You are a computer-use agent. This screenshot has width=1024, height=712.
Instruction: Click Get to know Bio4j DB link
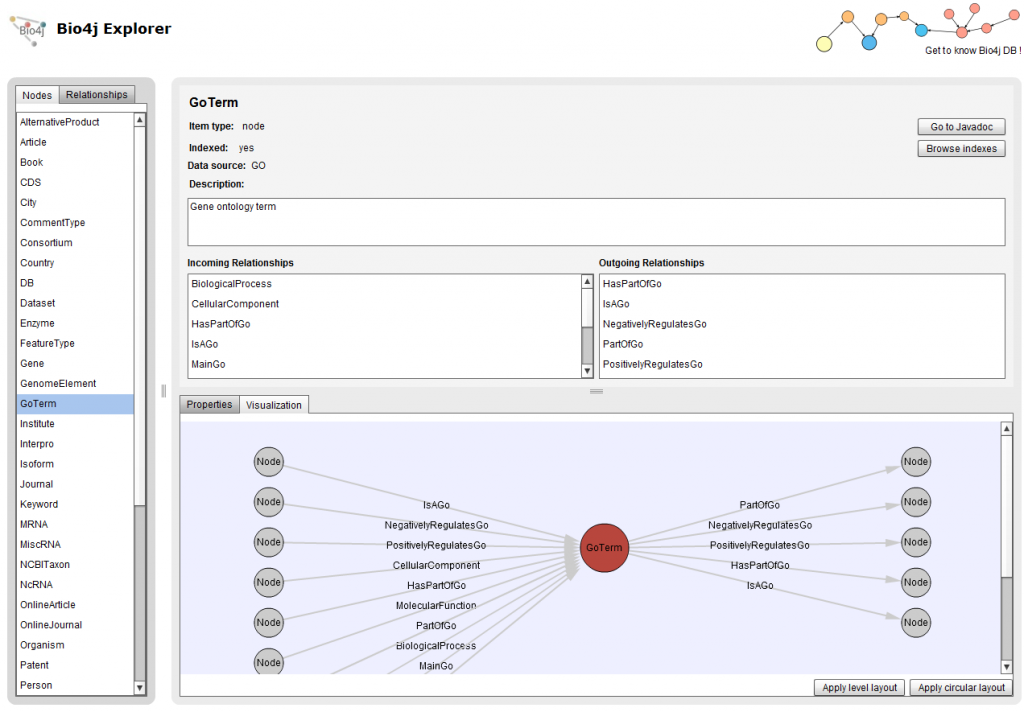(x=972, y=50)
